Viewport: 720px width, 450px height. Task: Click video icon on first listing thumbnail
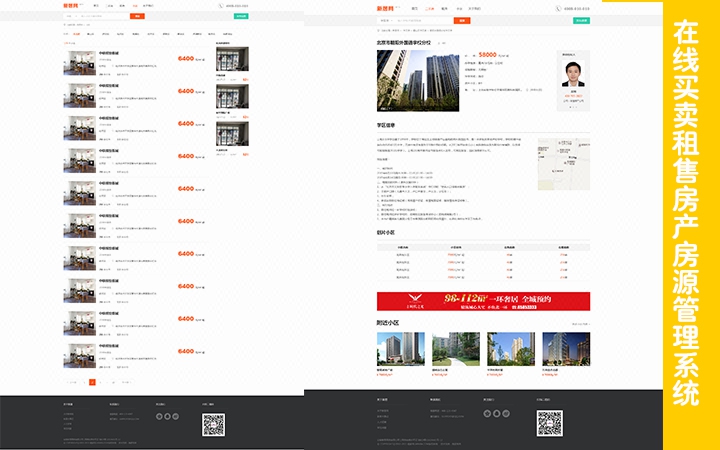coord(91,66)
